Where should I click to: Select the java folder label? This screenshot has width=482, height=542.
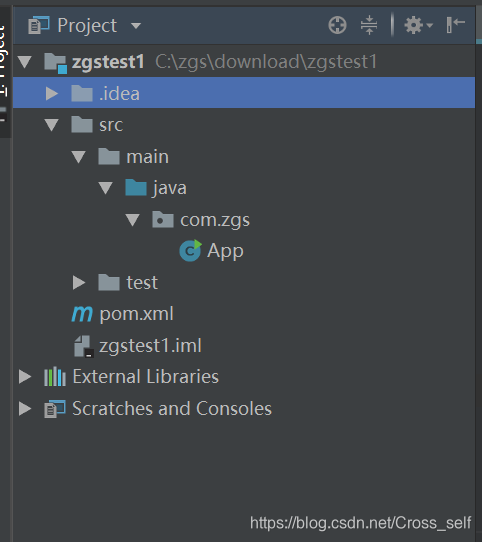169,188
